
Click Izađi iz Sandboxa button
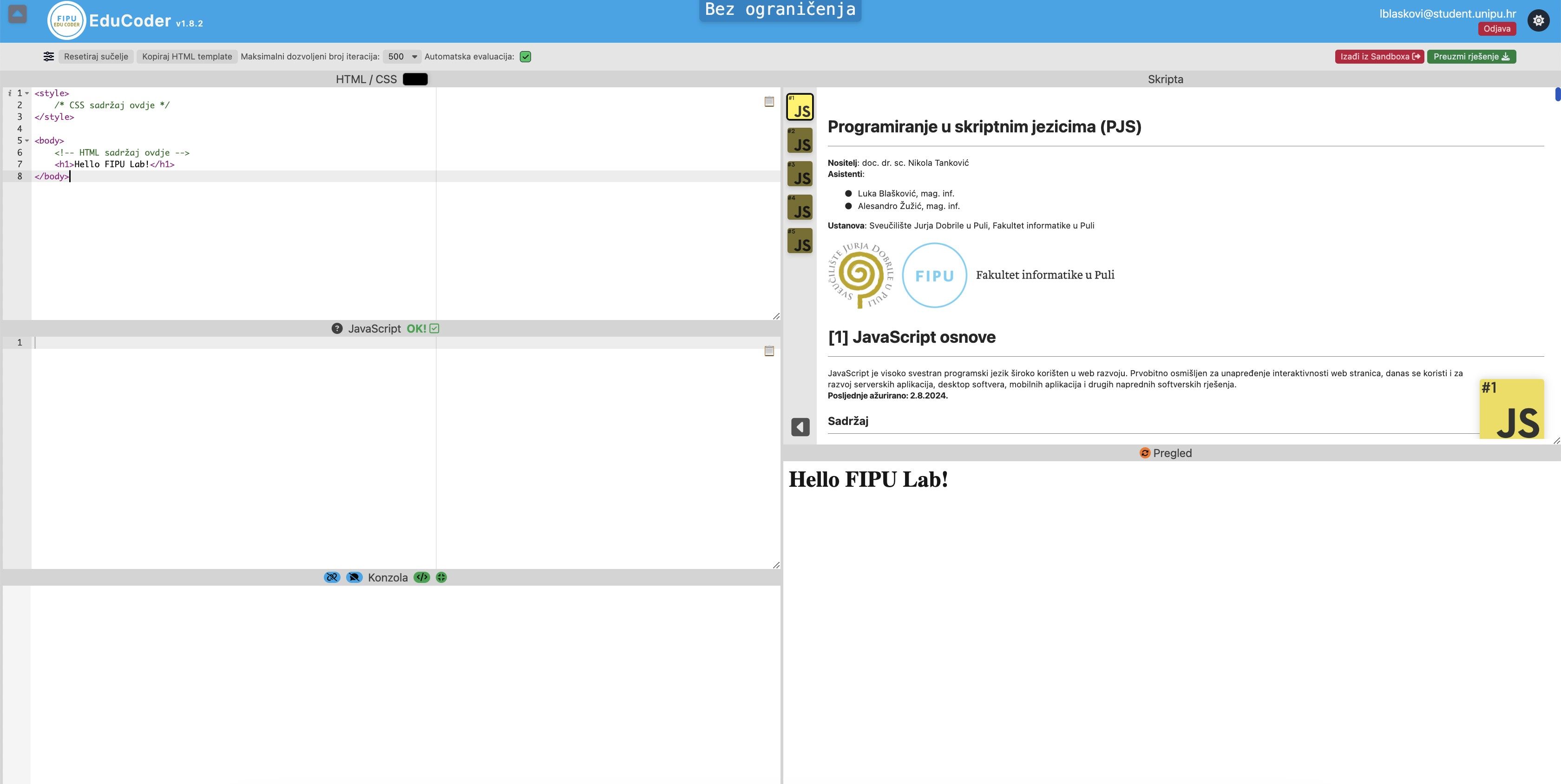click(x=1379, y=56)
